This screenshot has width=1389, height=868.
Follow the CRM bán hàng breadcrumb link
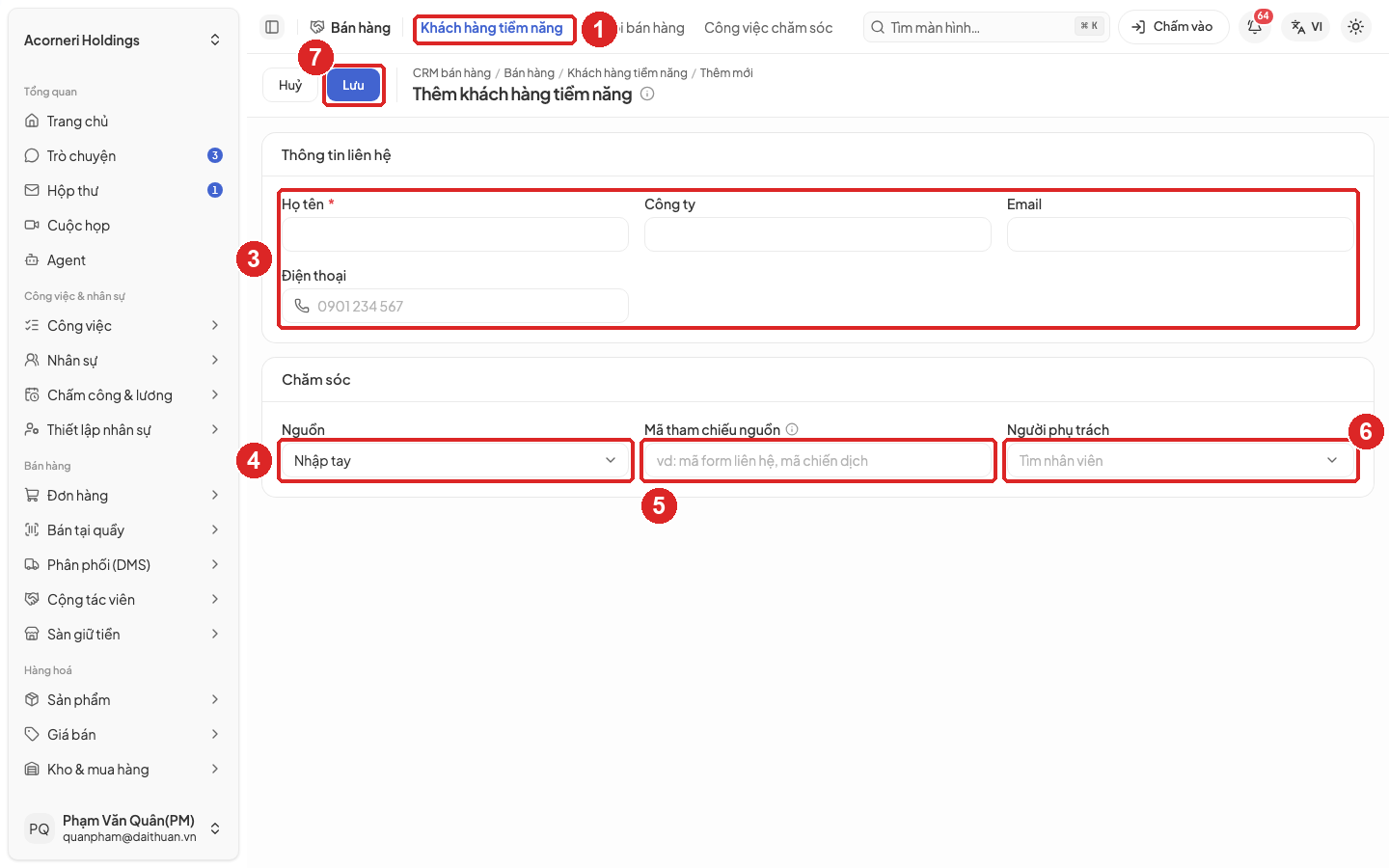[451, 72]
